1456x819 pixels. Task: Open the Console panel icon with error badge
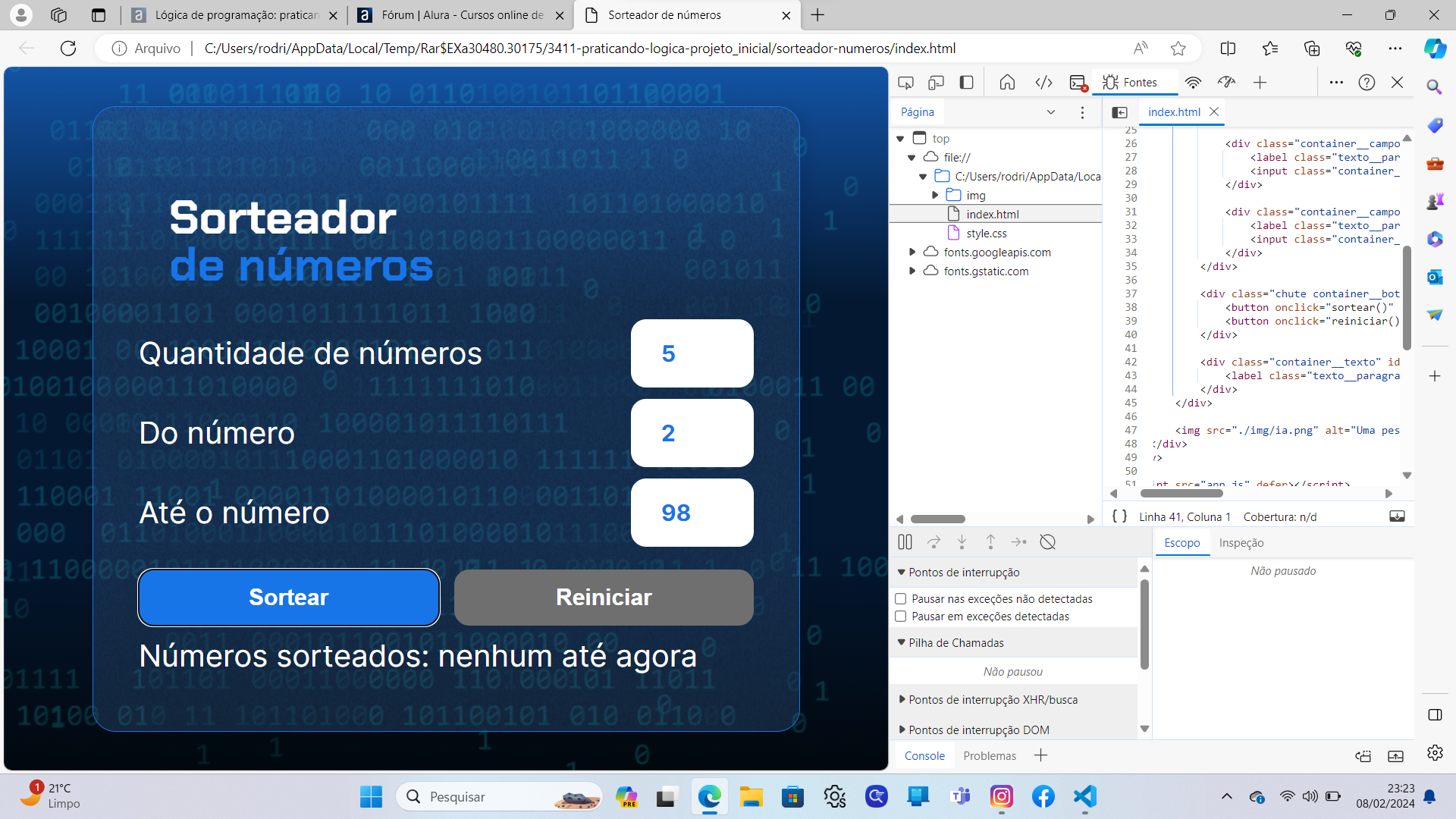(1078, 83)
